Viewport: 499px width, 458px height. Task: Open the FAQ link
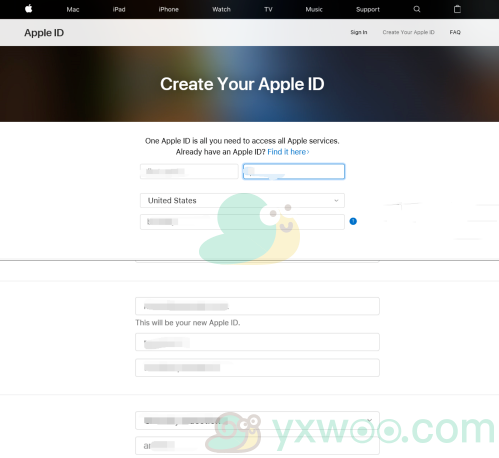pos(455,32)
